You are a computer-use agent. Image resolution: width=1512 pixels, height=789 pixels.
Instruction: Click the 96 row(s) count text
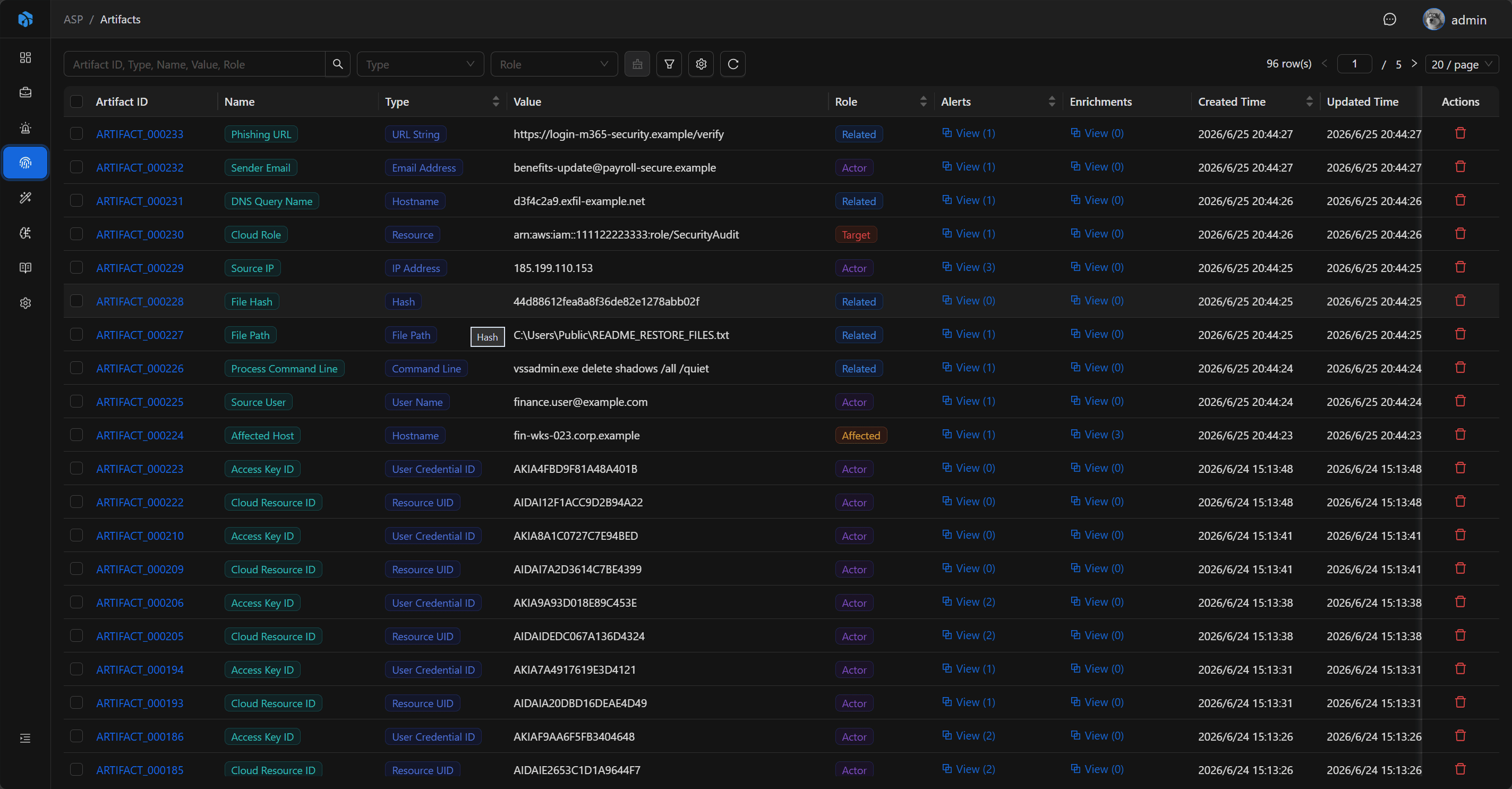coord(1288,63)
